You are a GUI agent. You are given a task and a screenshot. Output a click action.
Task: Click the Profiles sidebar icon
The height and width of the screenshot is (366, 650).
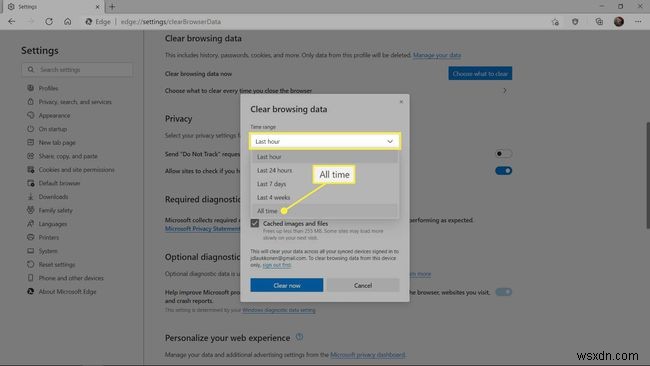tap(31, 88)
